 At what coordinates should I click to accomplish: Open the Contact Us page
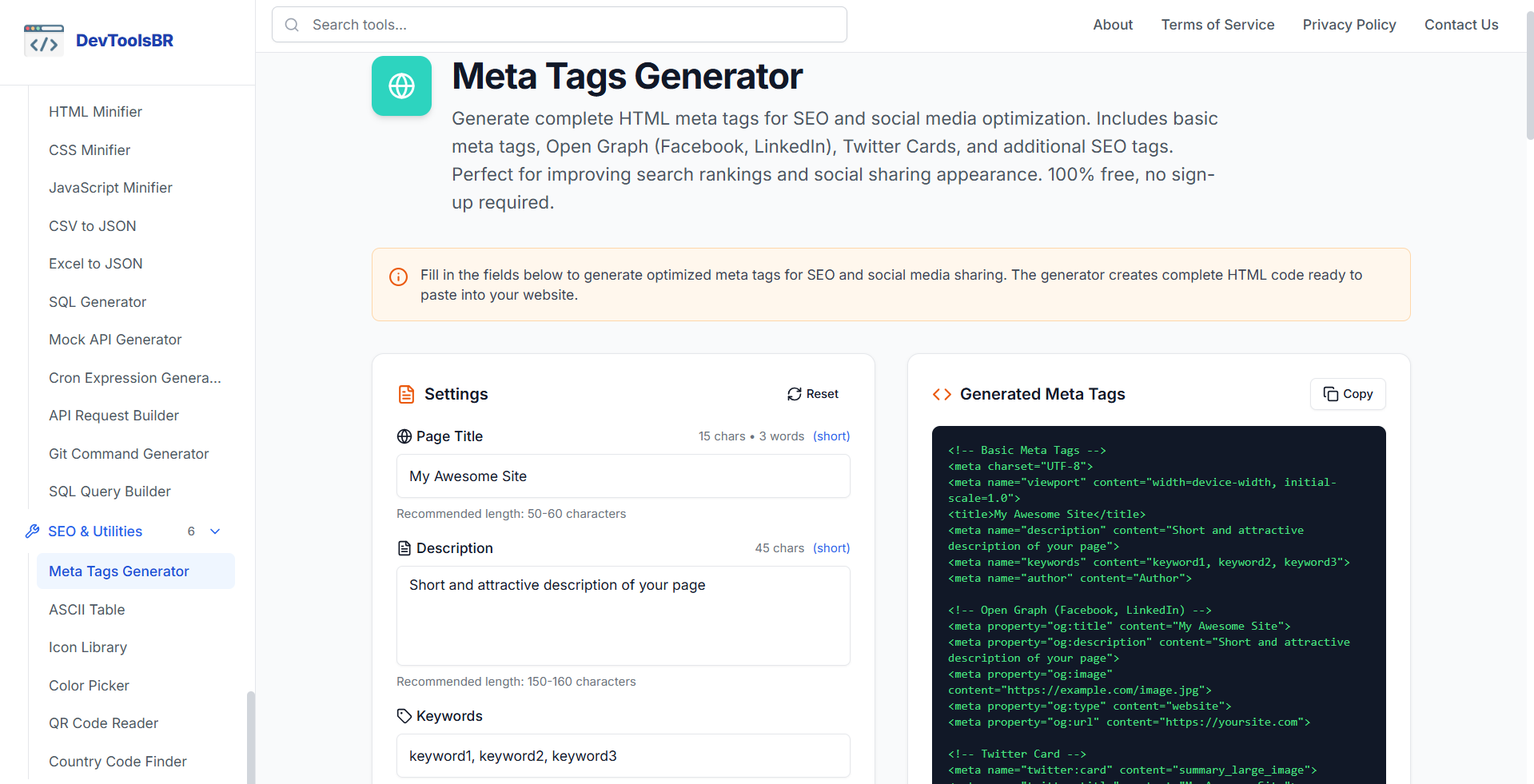pyautogui.click(x=1460, y=25)
